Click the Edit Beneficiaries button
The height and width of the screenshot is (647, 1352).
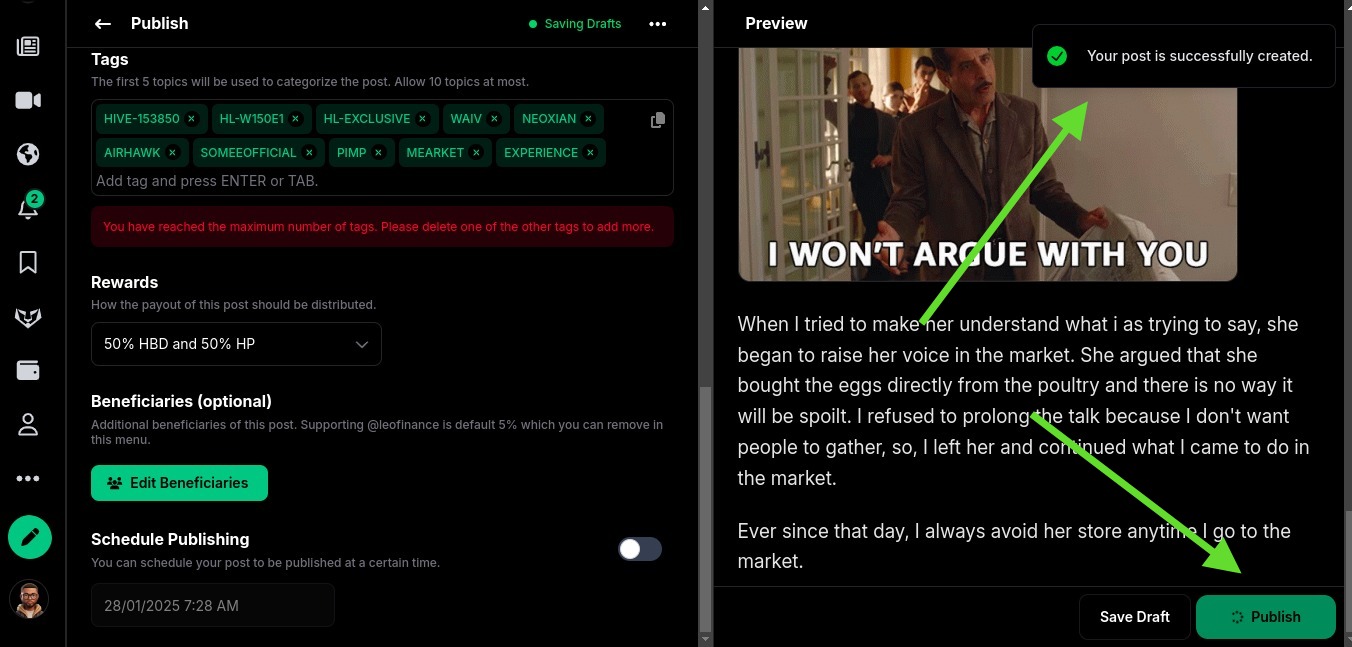(179, 483)
